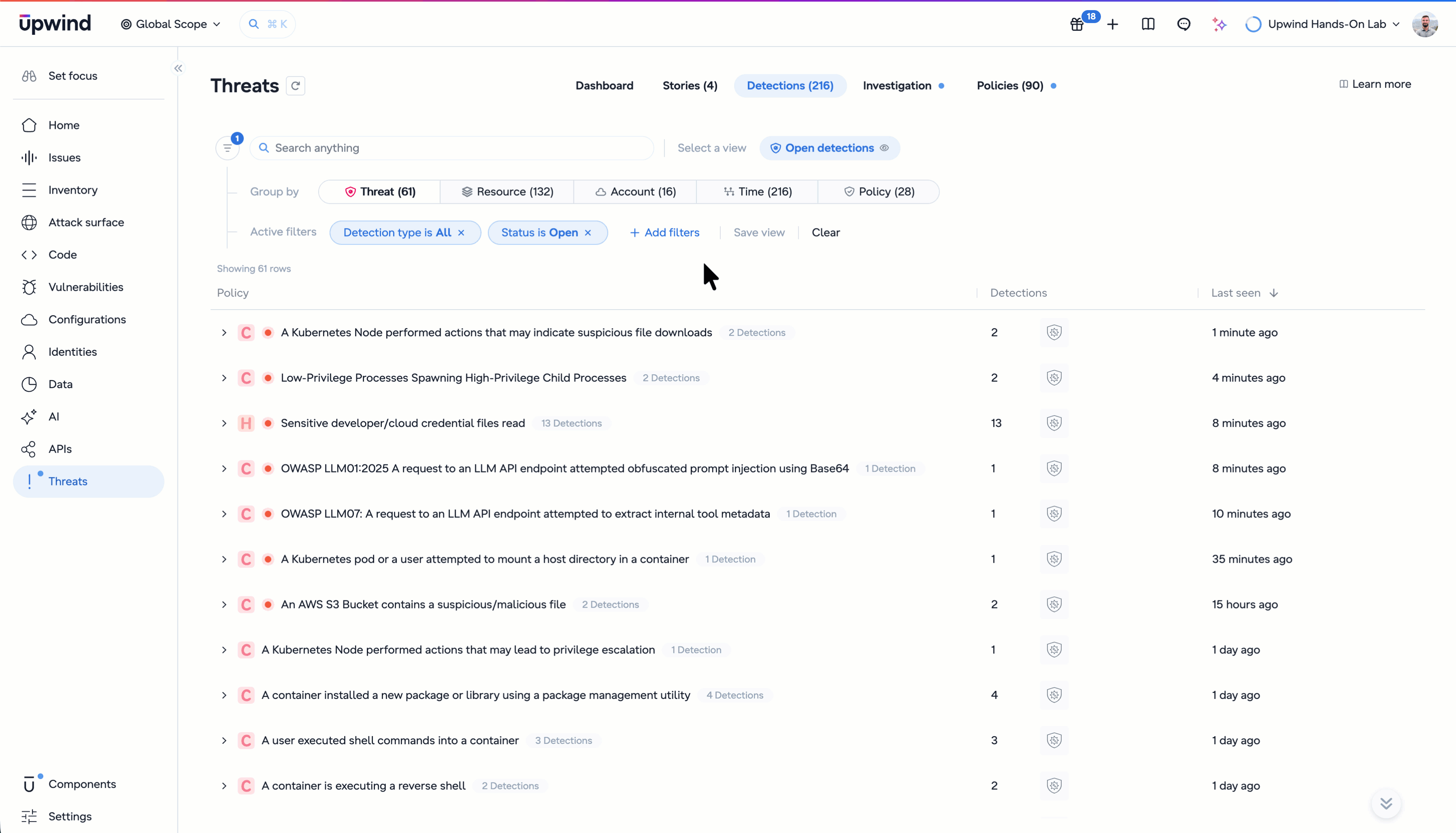This screenshot has width=1456, height=833.
Task: Sort by the Last seen column
Action: pyautogui.click(x=1244, y=293)
